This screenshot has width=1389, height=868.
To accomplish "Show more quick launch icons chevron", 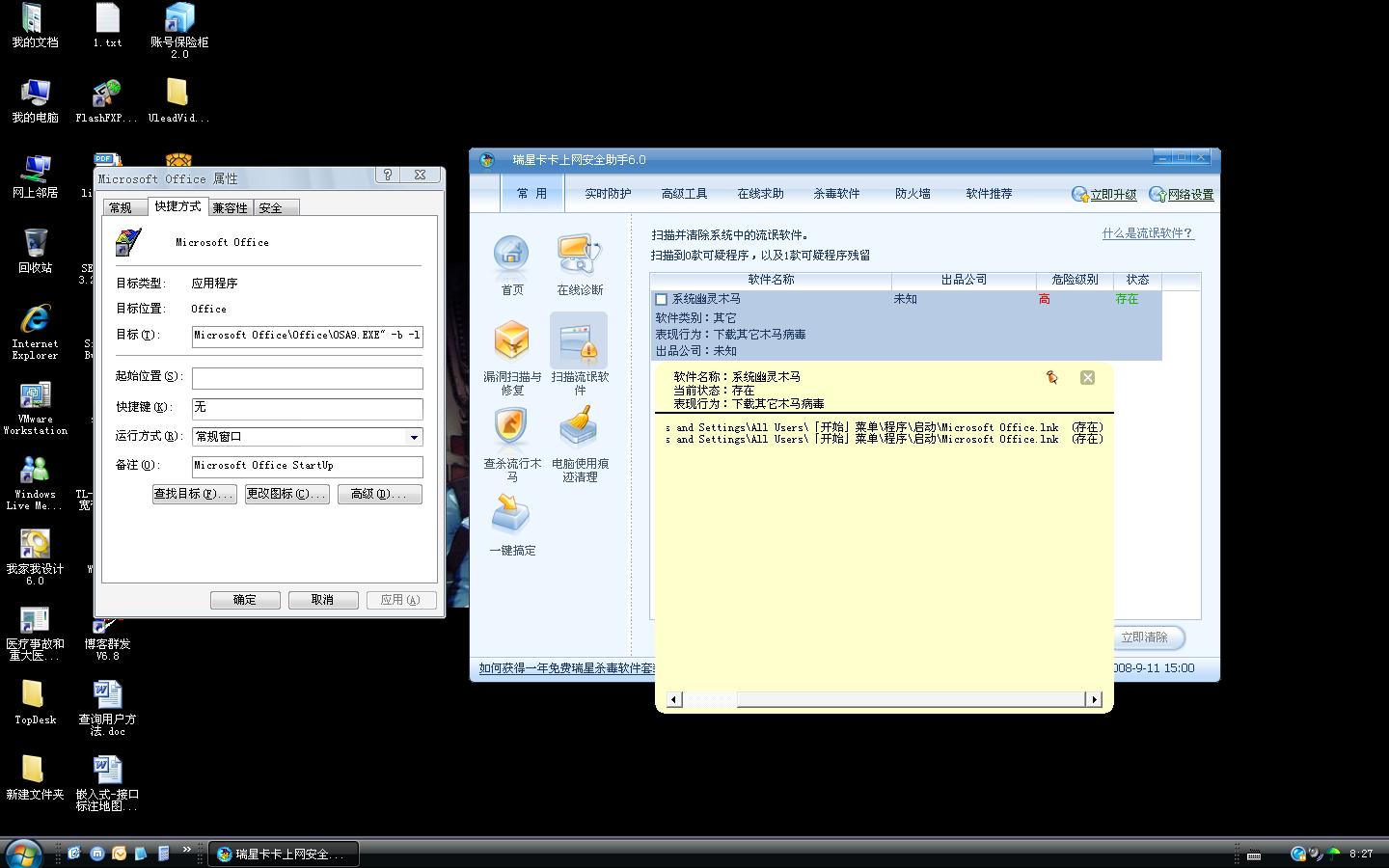I will [186, 850].
